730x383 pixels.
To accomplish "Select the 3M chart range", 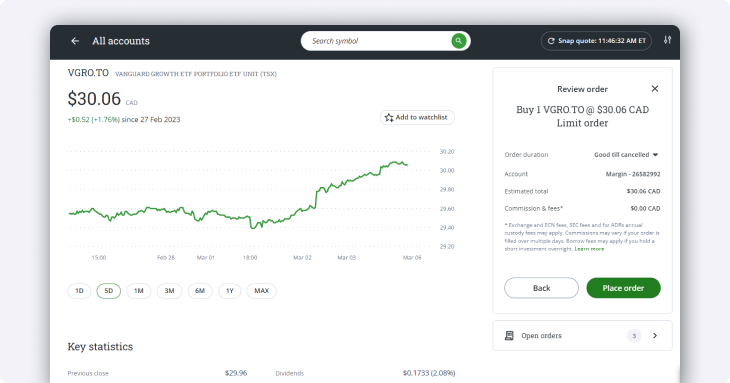I will coord(169,291).
